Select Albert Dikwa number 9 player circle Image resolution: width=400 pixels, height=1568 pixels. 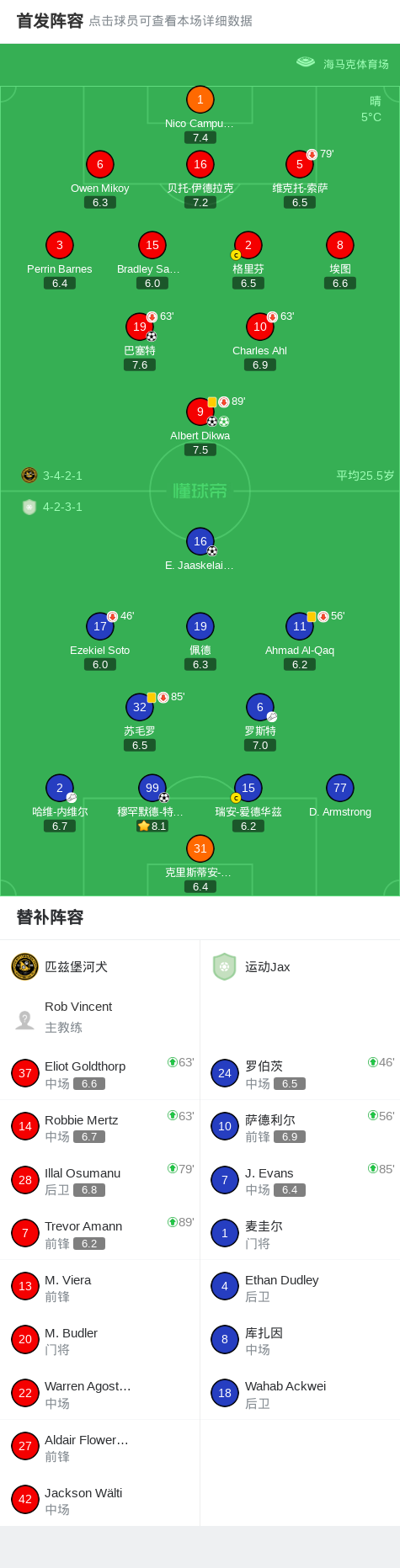point(200,412)
